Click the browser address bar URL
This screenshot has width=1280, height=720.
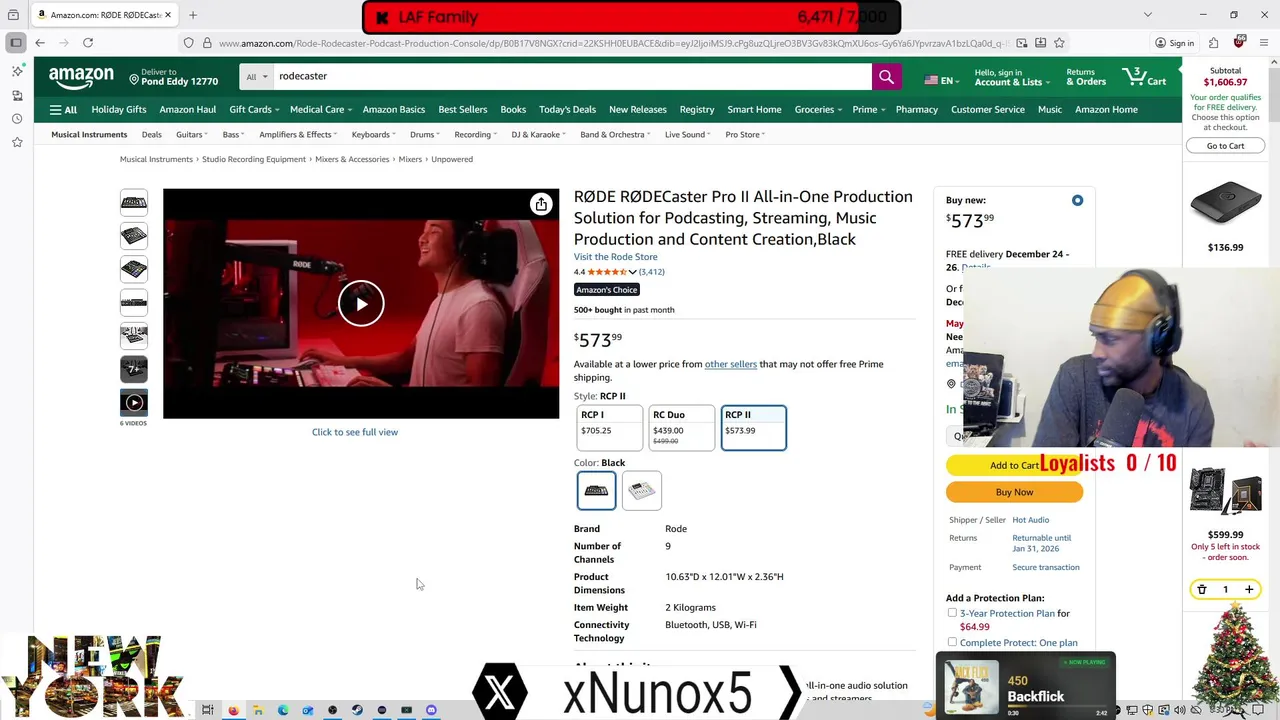click(x=610, y=43)
